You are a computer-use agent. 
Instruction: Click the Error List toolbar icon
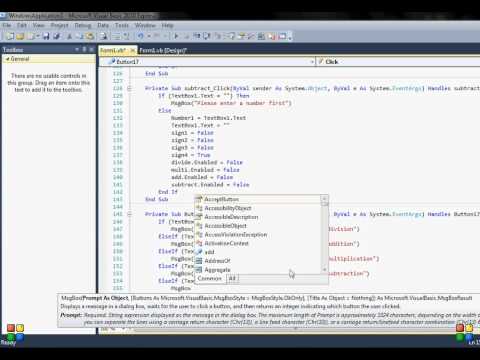pos(271,36)
